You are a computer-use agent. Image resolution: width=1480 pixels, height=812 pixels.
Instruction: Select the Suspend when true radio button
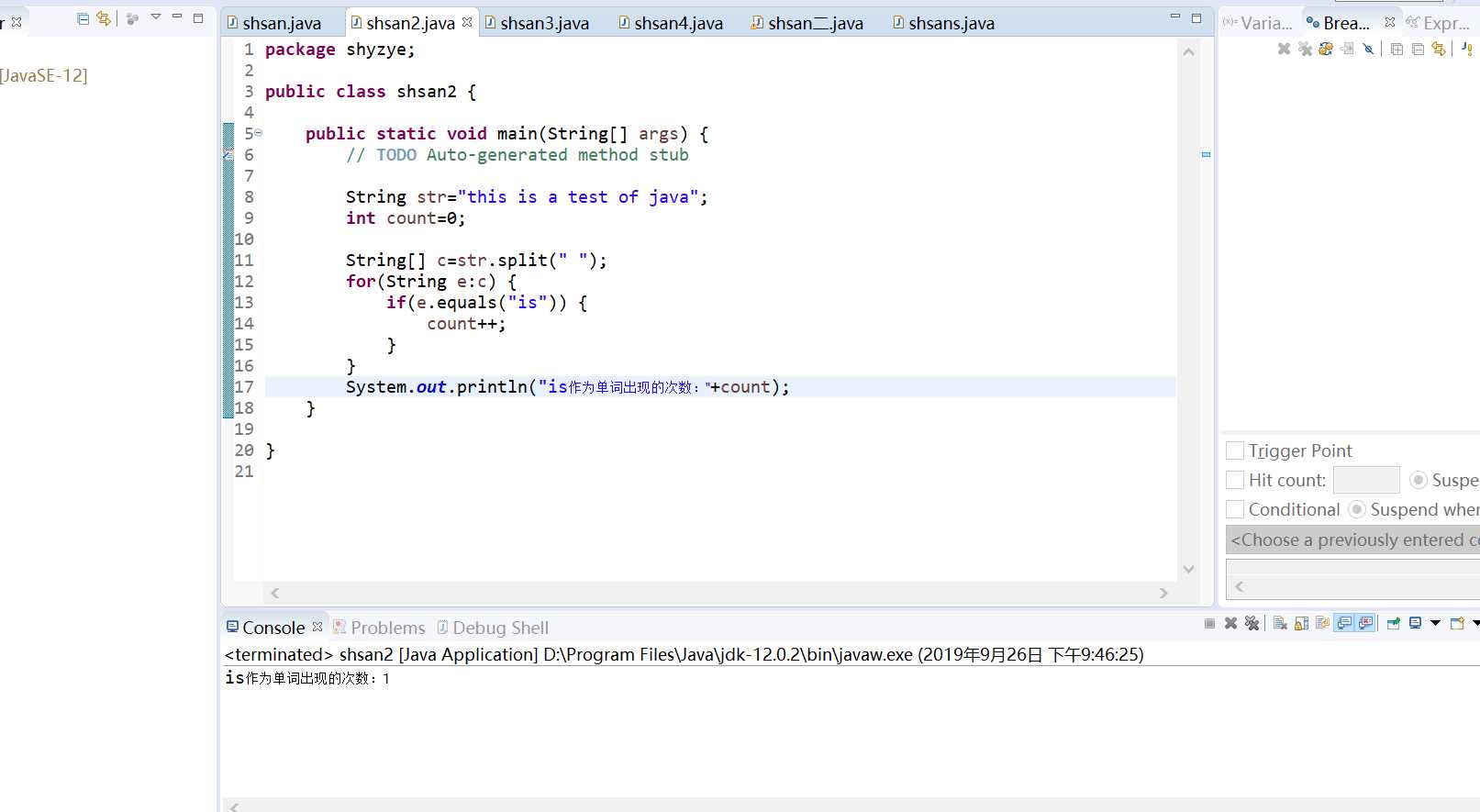[x=1357, y=509]
